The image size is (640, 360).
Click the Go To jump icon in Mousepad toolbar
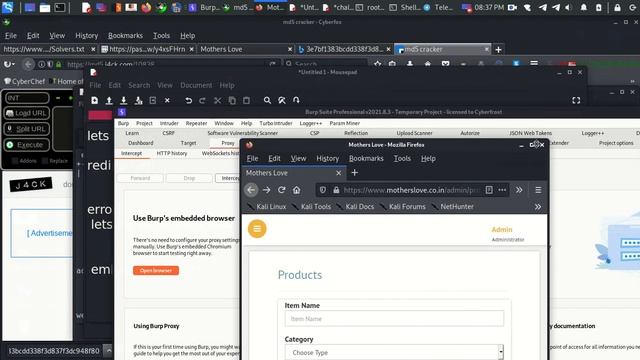point(296,100)
